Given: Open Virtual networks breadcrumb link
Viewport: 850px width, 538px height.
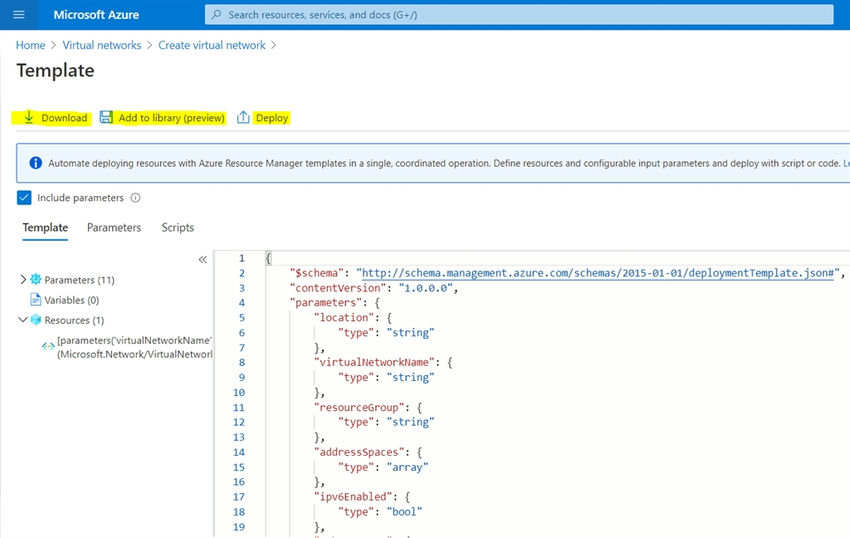Looking at the screenshot, I should click(103, 45).
